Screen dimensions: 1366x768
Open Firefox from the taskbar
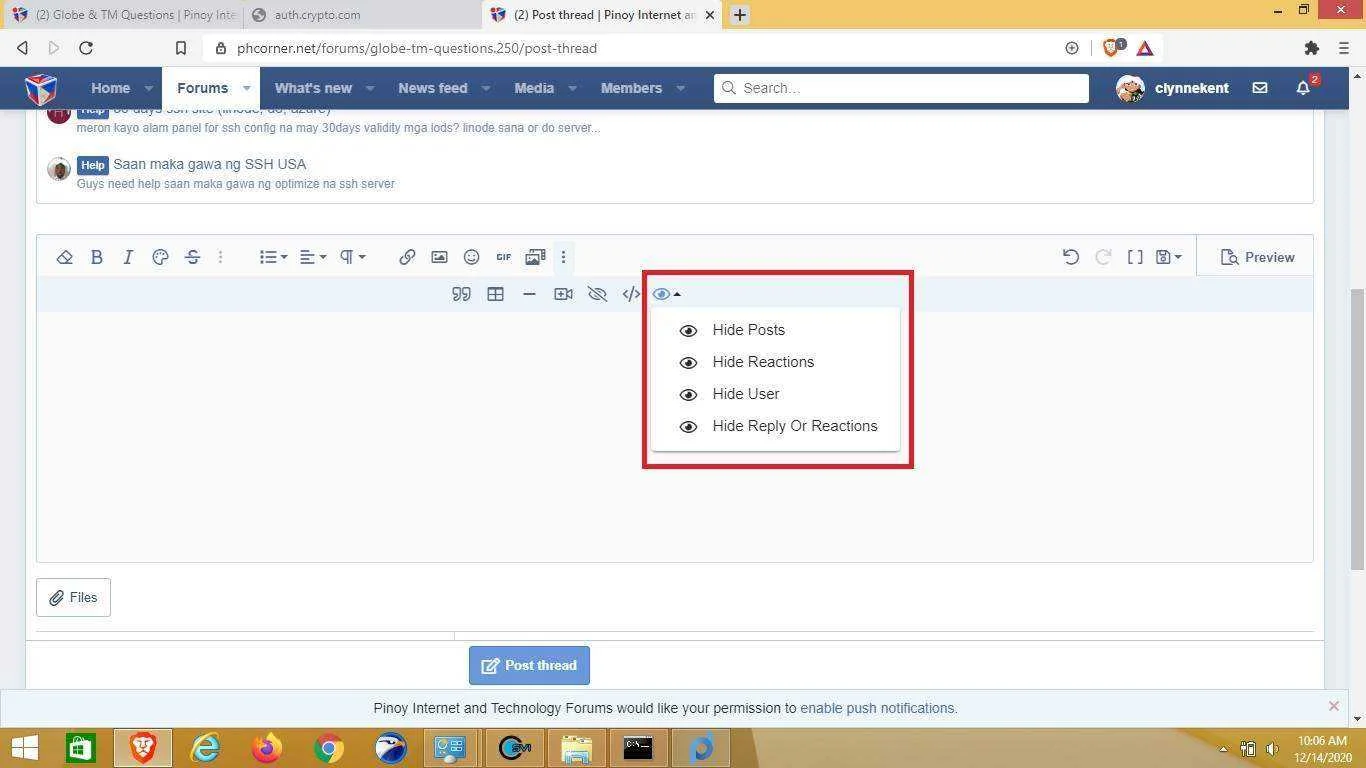(x=267, y=748)
